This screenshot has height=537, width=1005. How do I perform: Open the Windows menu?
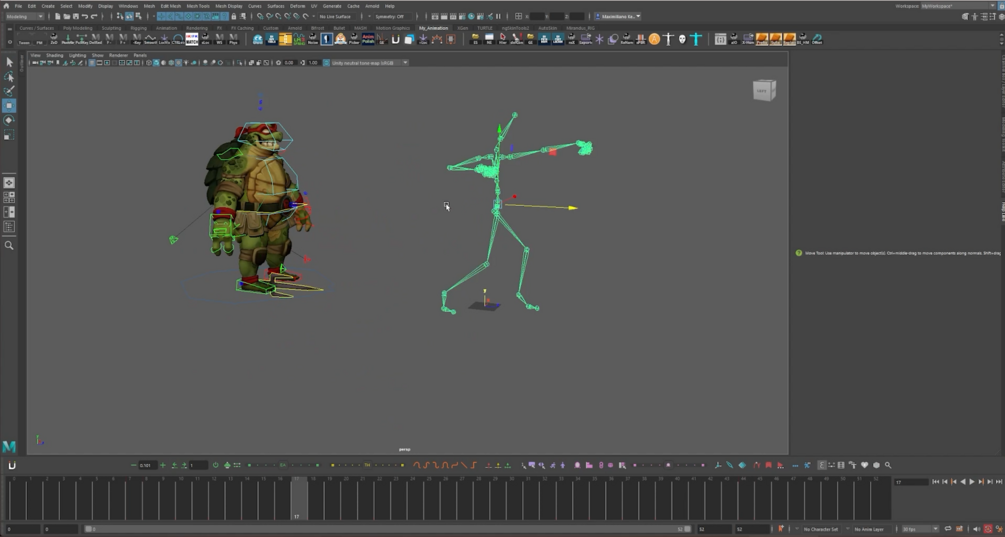pos(128,6)
